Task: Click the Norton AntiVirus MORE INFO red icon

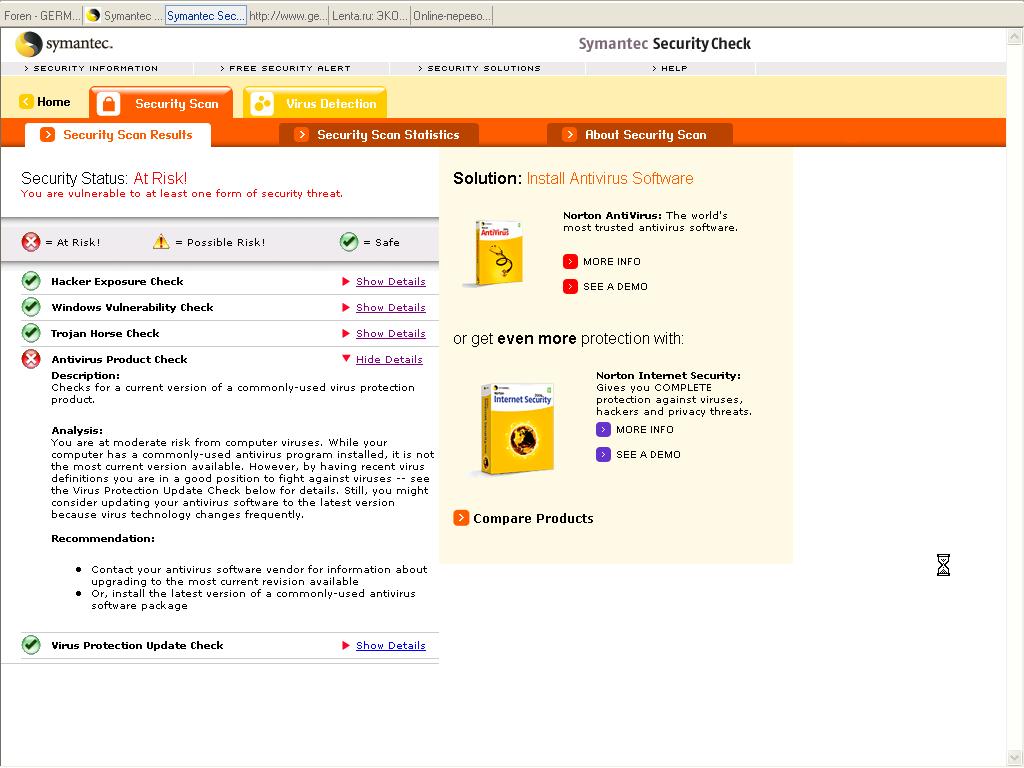Action: pyautogui.click(x=570, y=261)
